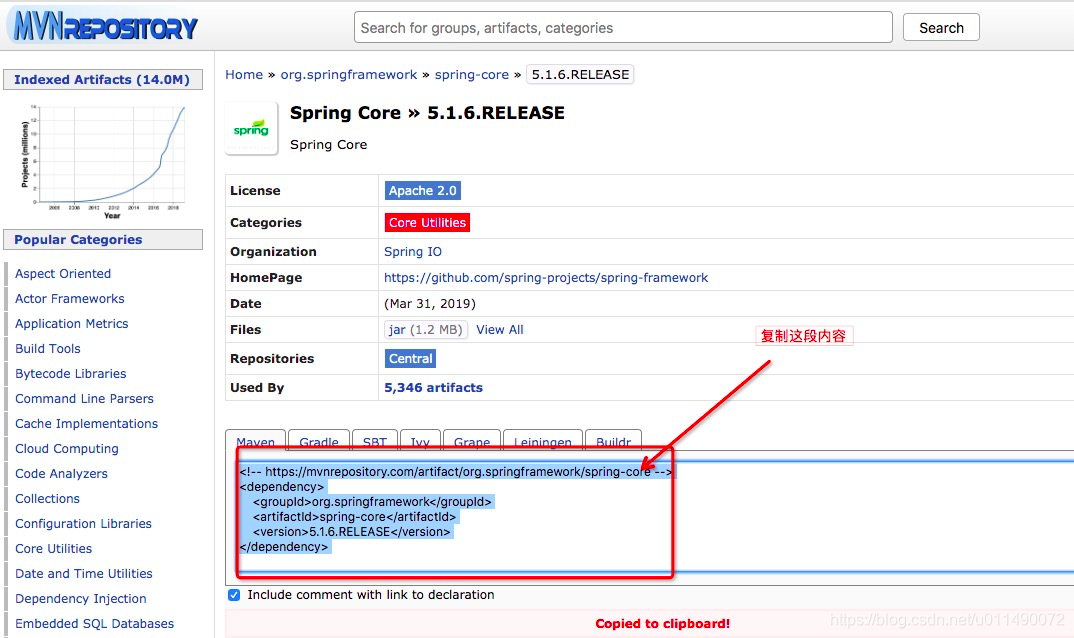
Task: Open the Embedded SQL Databases category
Action: click(x=95, y=624)
